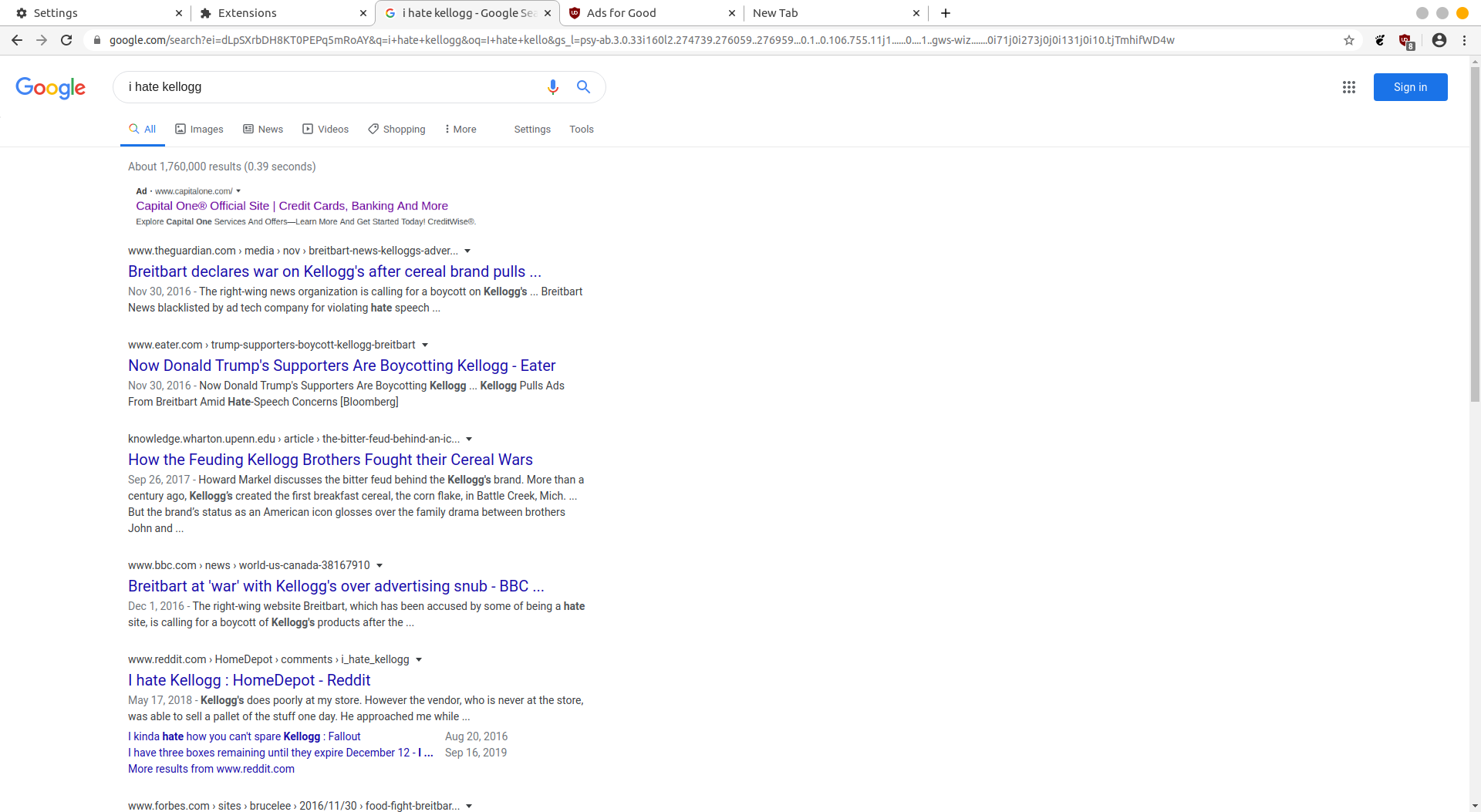
Task: Expand the eater.com result options arrow
Action: click(x=425, y=345)
